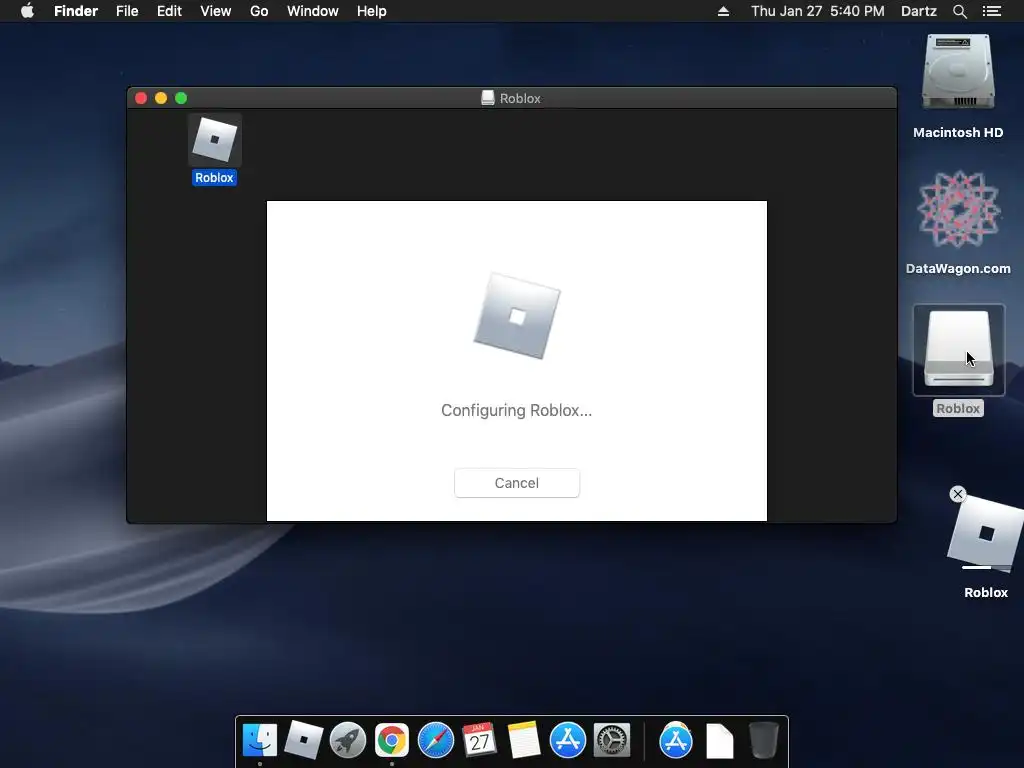This screenshot has width=1024, height=768.
Task: Open Notification Center list icon
Action: tap(992, 11)
